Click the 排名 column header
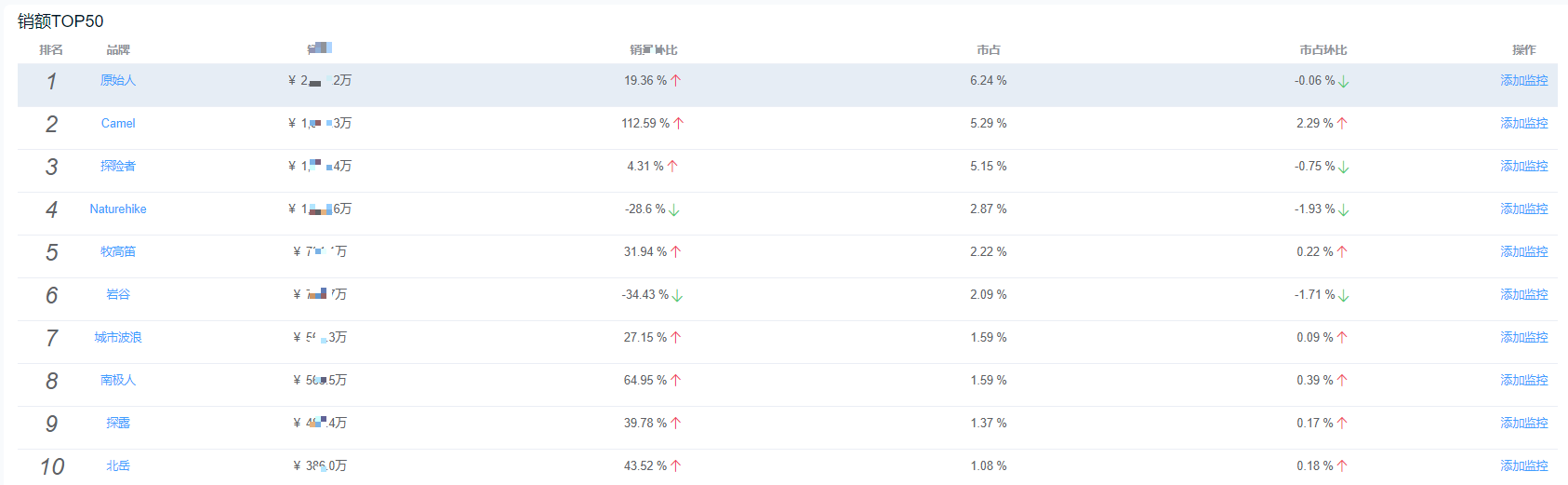This screenshot has height=485, width=1568. click(x=51, y=50)
